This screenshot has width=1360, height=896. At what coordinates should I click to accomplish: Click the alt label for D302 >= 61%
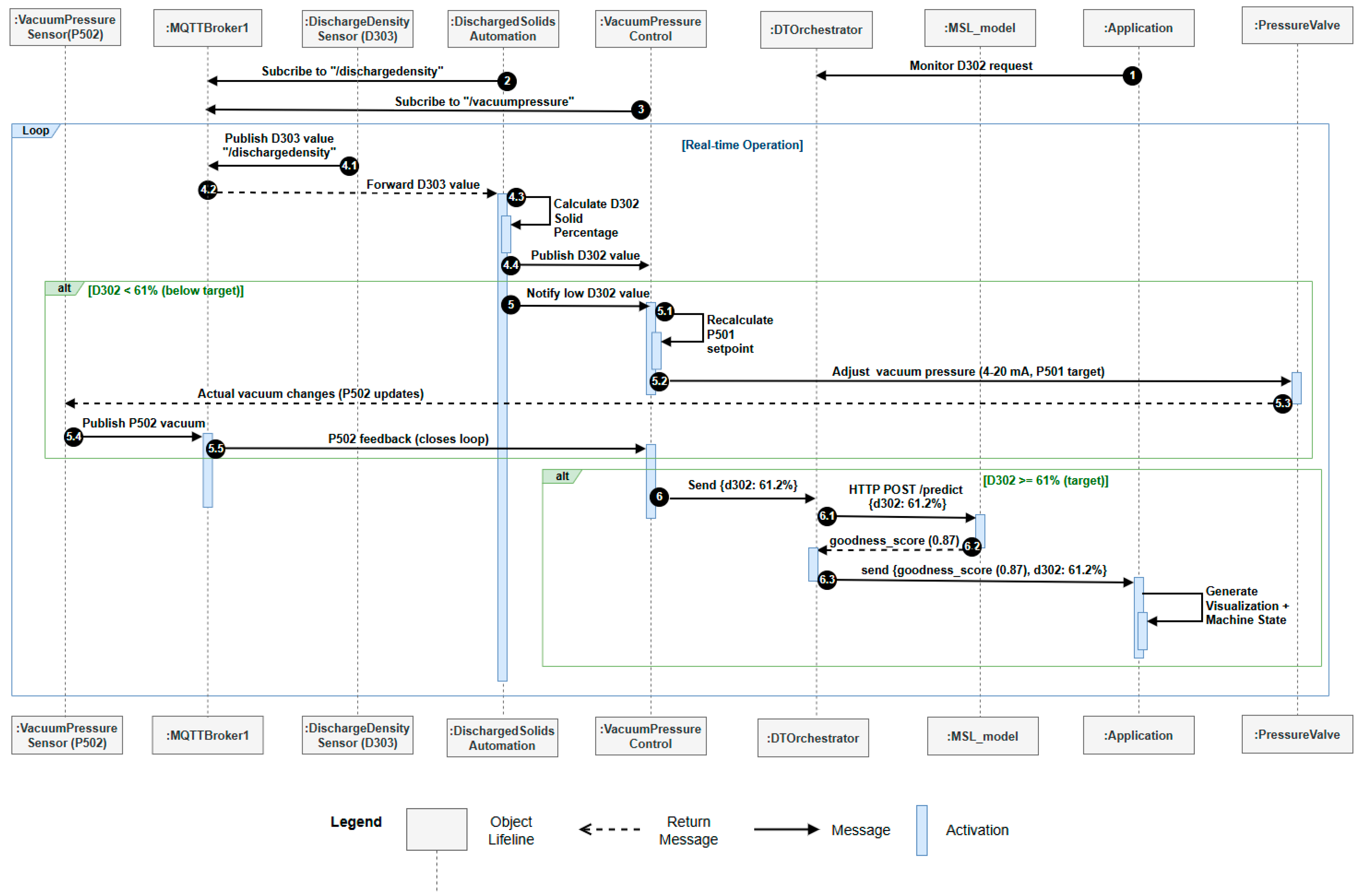562,476
